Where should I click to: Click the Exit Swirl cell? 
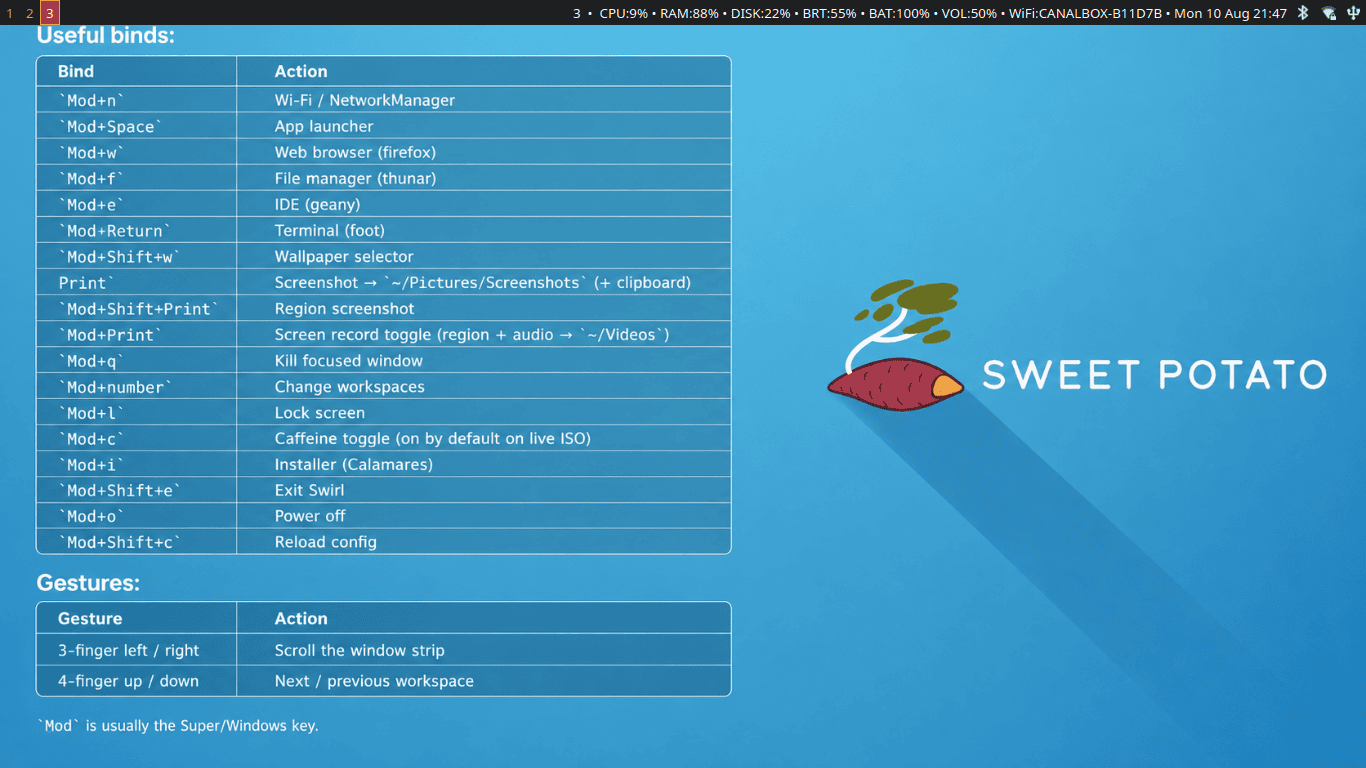[483, 490]
